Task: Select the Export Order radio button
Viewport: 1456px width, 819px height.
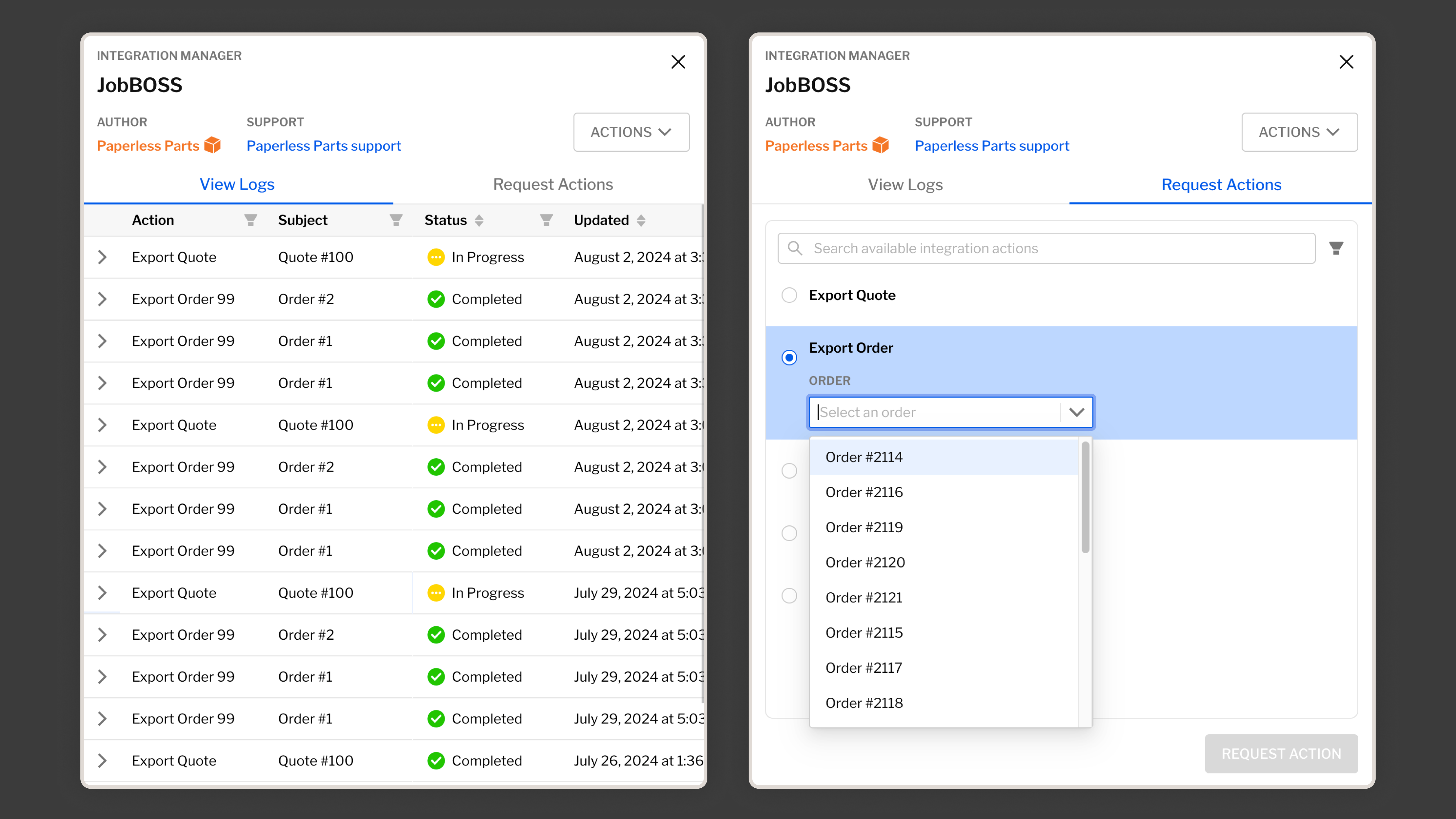Action: tap(789, 357)
